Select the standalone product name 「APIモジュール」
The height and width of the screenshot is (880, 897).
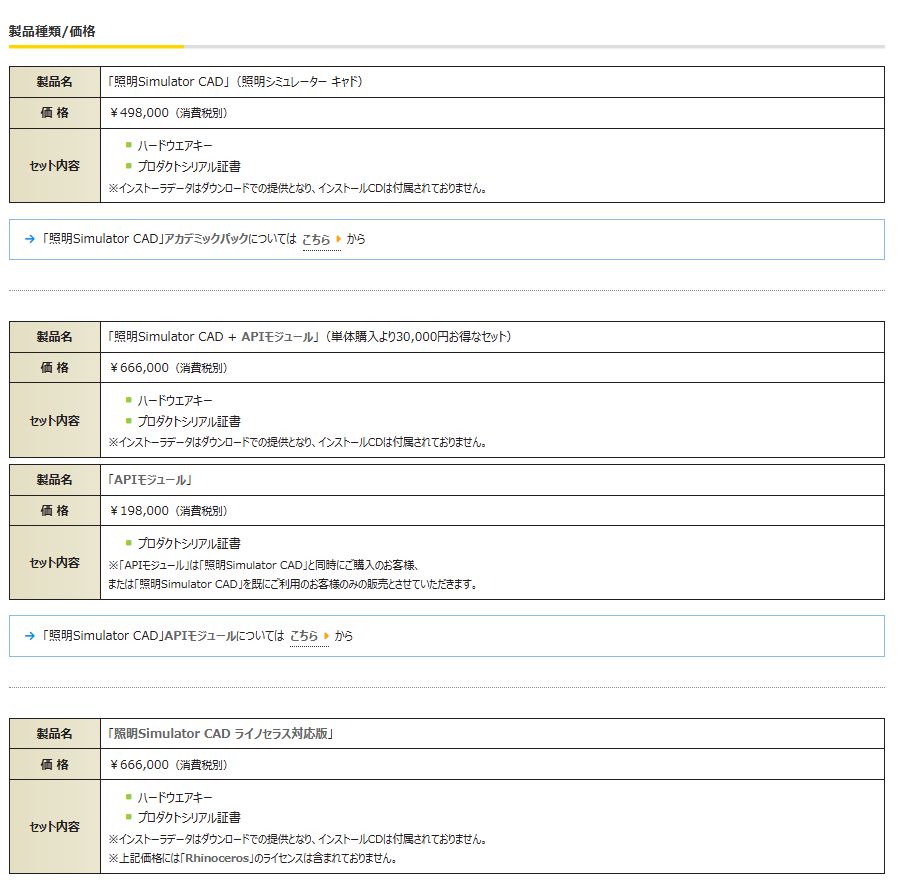point(149,480)
